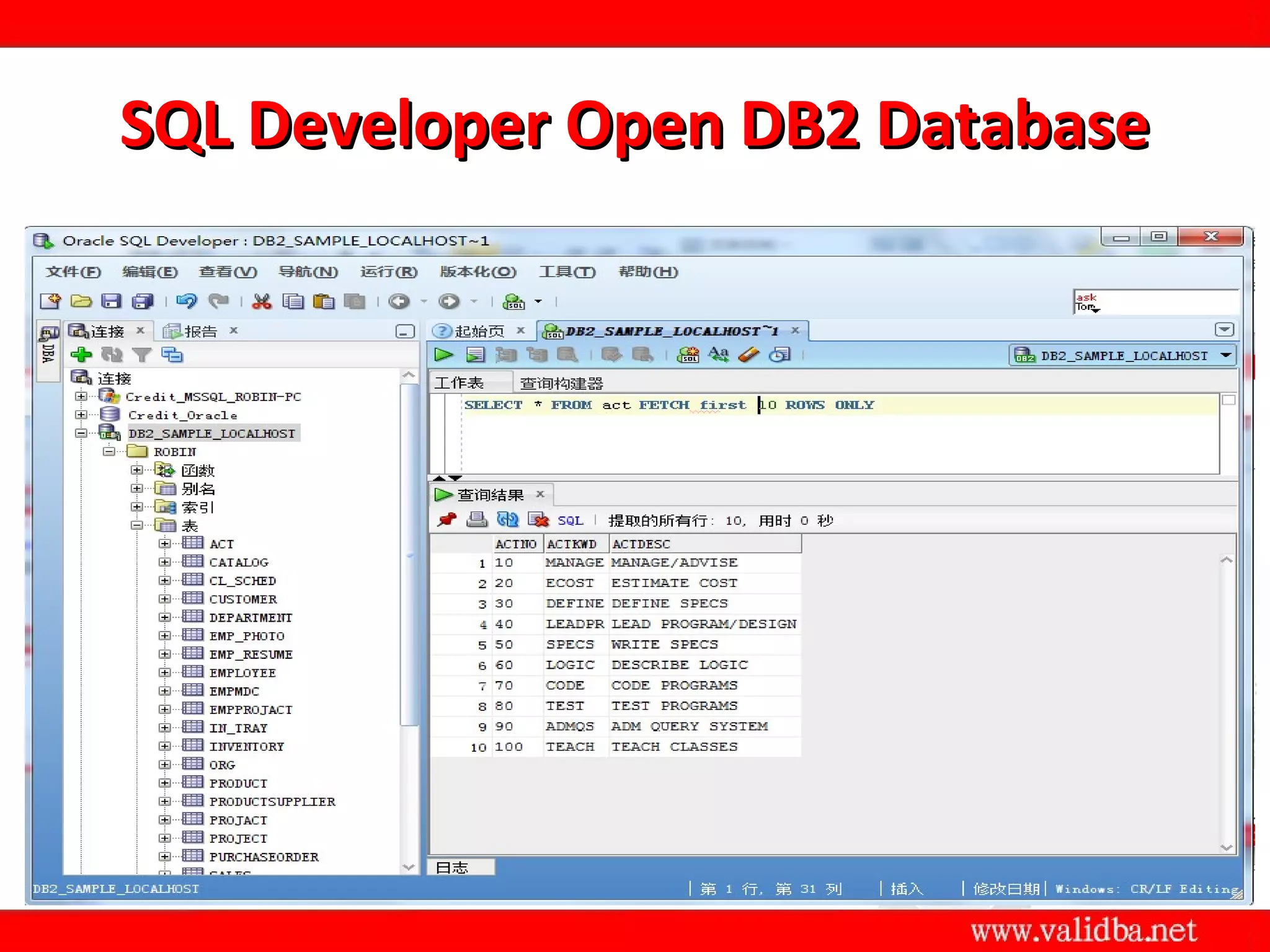Open the 文件(F) menu

pos(73,271)
